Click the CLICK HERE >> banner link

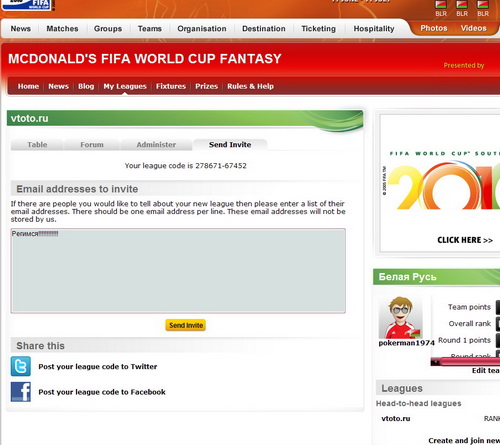point(465,240)
